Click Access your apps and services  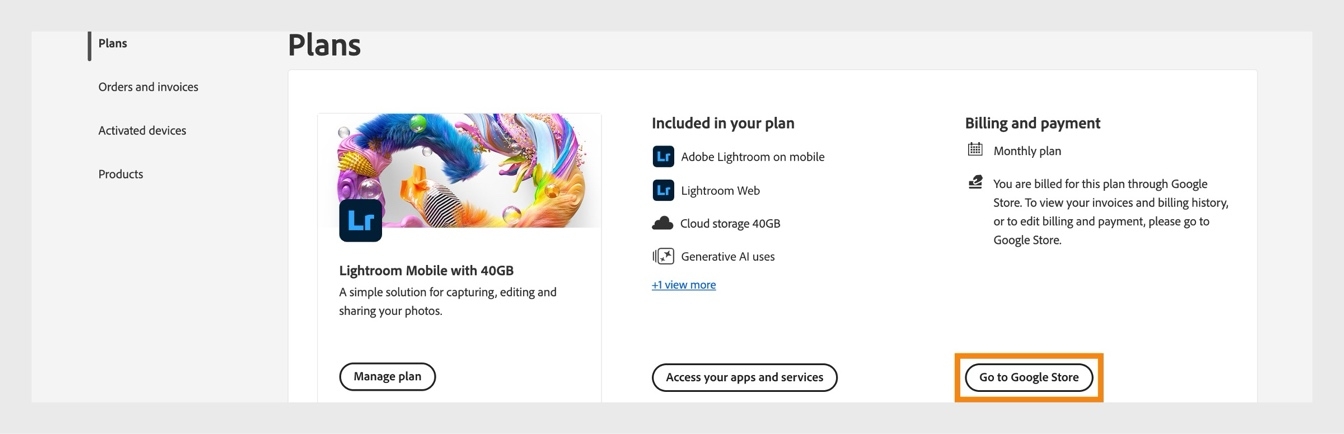(744, 378)
